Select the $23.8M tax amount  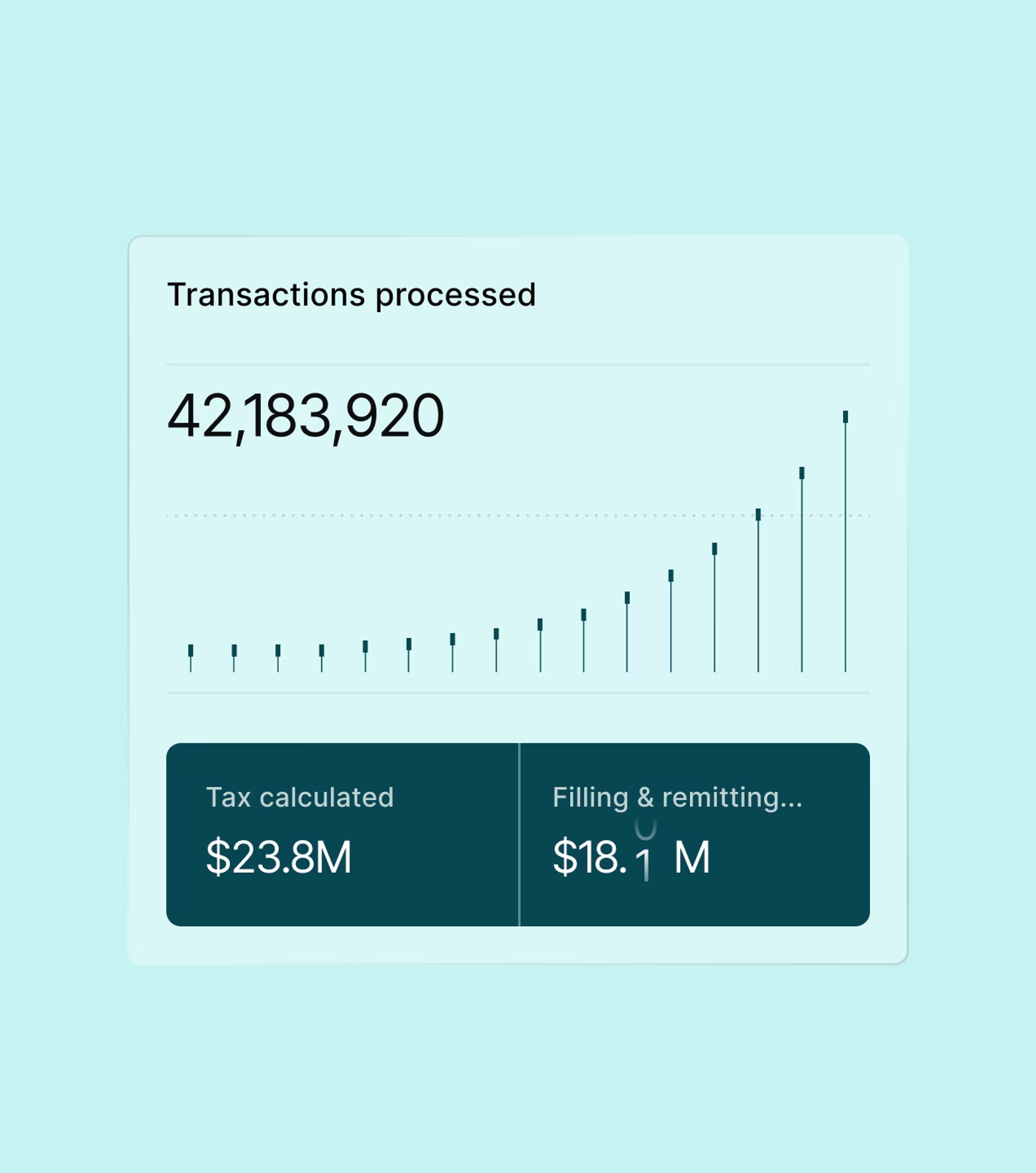click(x=279, y=857)
